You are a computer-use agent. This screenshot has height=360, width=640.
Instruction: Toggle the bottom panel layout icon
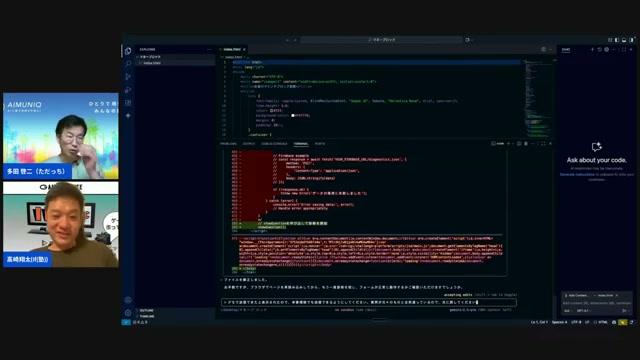click(624, 40)
